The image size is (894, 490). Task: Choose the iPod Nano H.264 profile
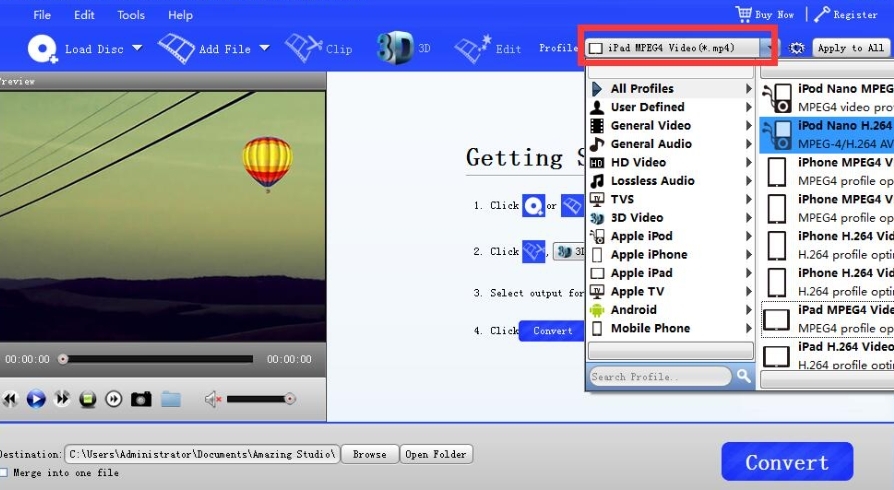pyautogui.click(x=827, y=135)
